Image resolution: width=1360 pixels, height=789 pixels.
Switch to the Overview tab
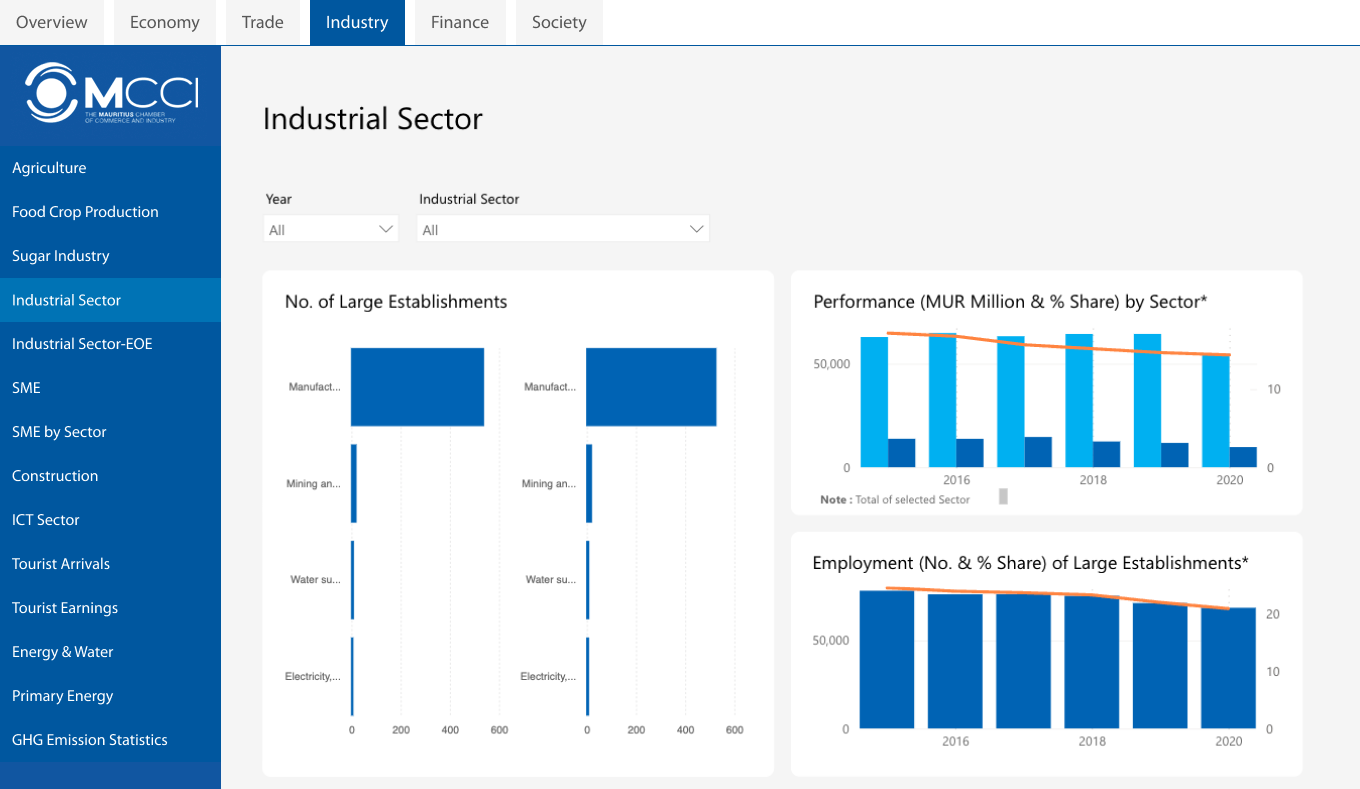(x=52, y=22)
